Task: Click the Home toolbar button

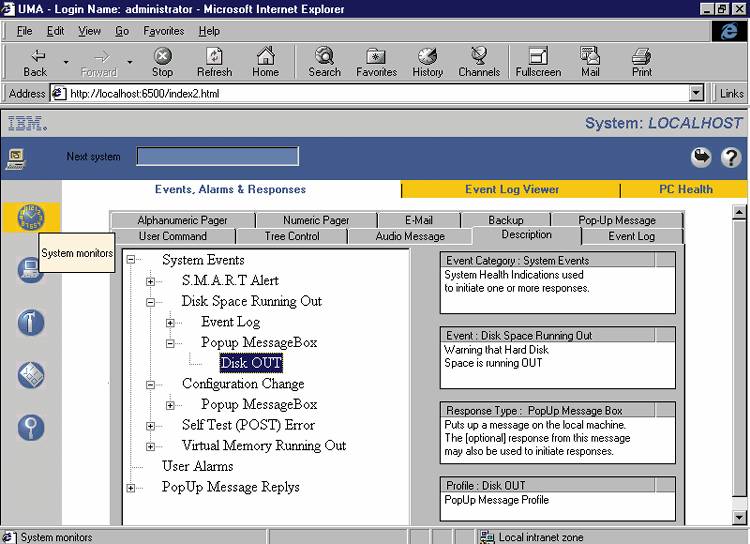Action: click(265, 62)
